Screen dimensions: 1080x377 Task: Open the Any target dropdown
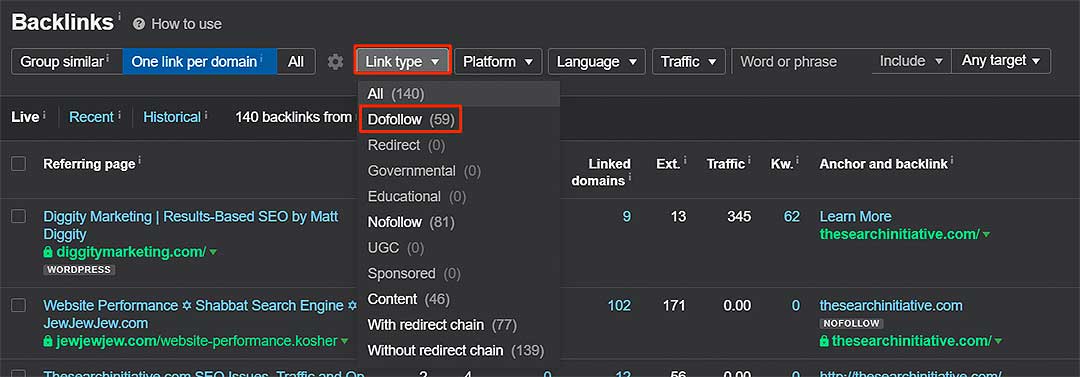click(1001, 61)
